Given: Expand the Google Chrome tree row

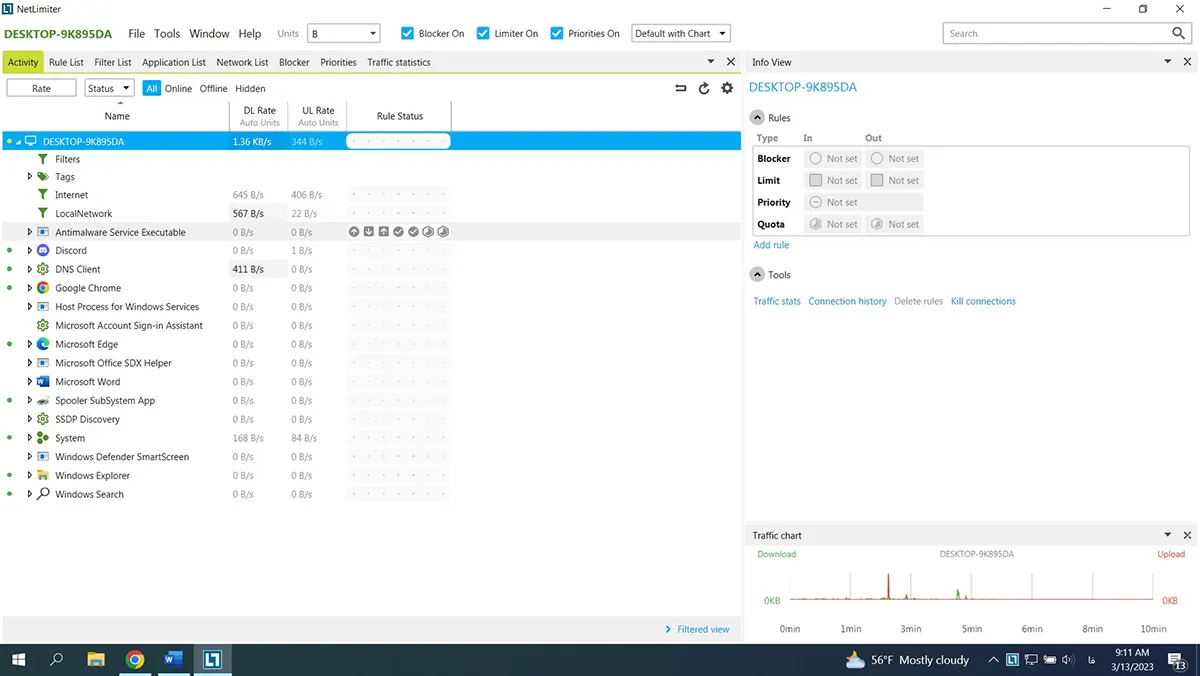Looking at the screenshot, I should [30, 288].
